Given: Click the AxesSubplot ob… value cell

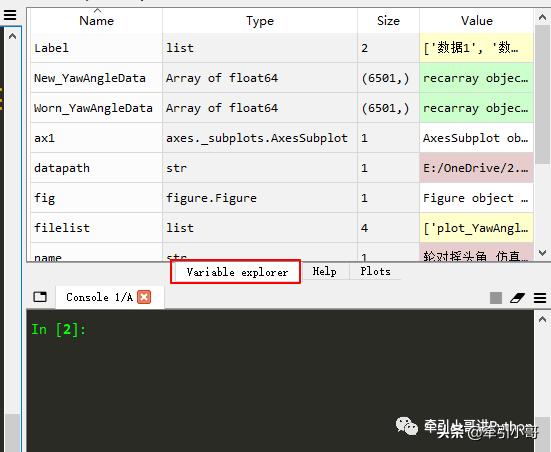Looking at the screenshot, I should pos(476,138).
